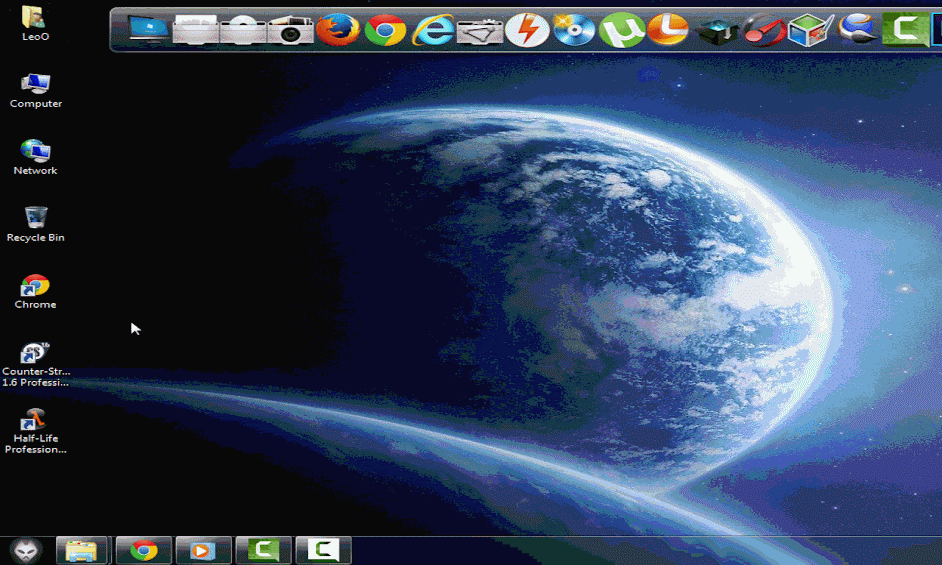Switch to Chrome in the taskbar
This screenshot has height=565, width=942.
coord(144,550)
